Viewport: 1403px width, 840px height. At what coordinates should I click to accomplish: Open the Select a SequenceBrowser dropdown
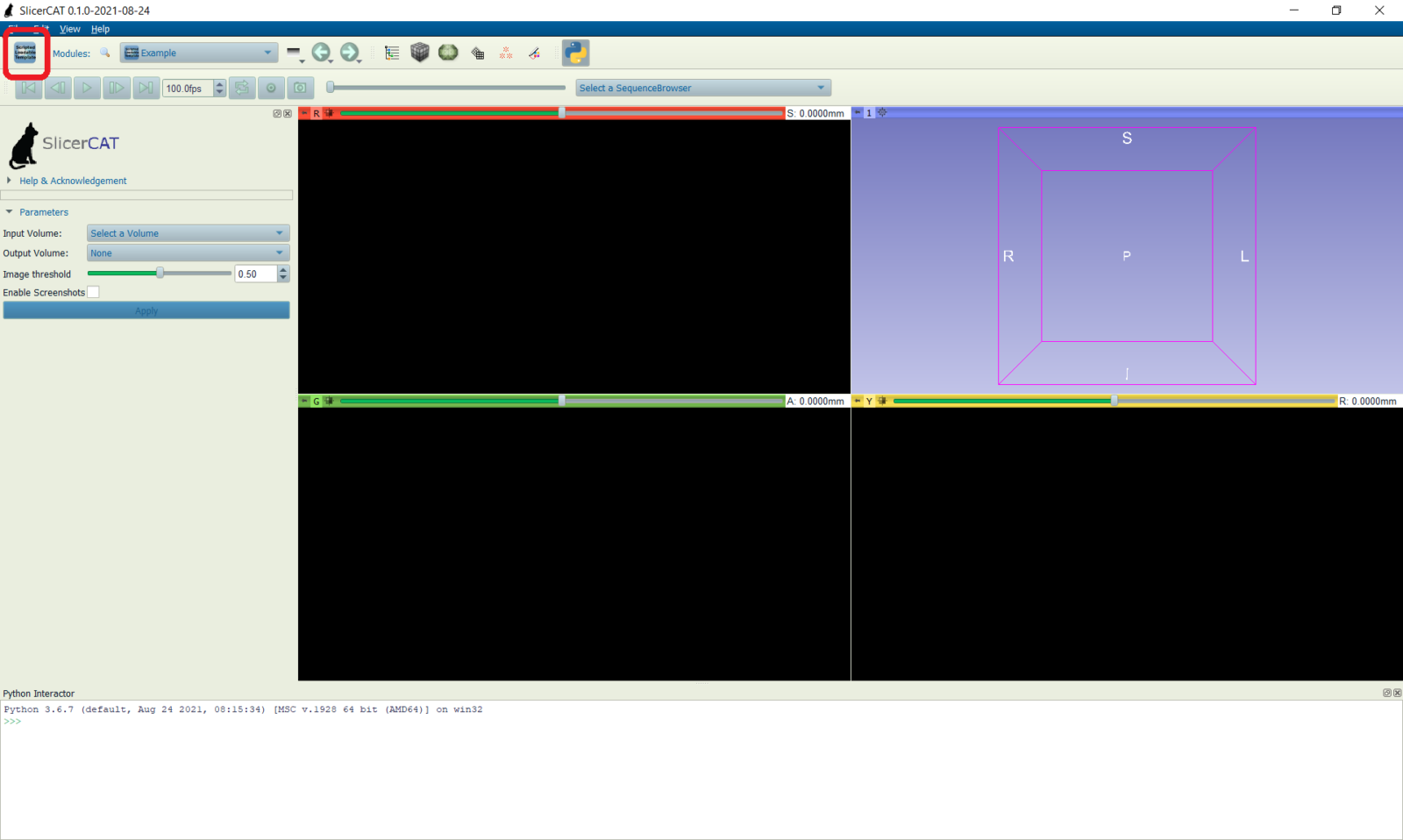coord(701,87)
